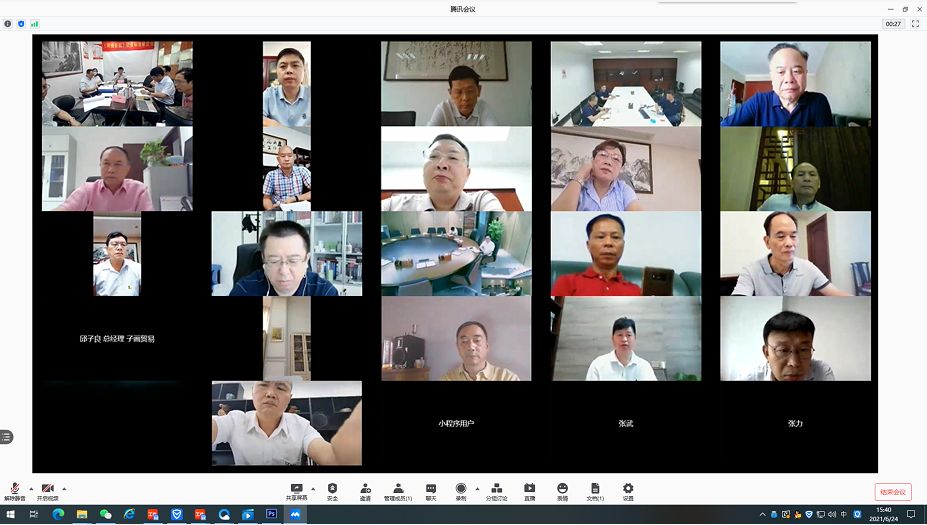Toggle full screen mode at top right
The width and height of the screenshot is (927, 525).
[914, 23]
